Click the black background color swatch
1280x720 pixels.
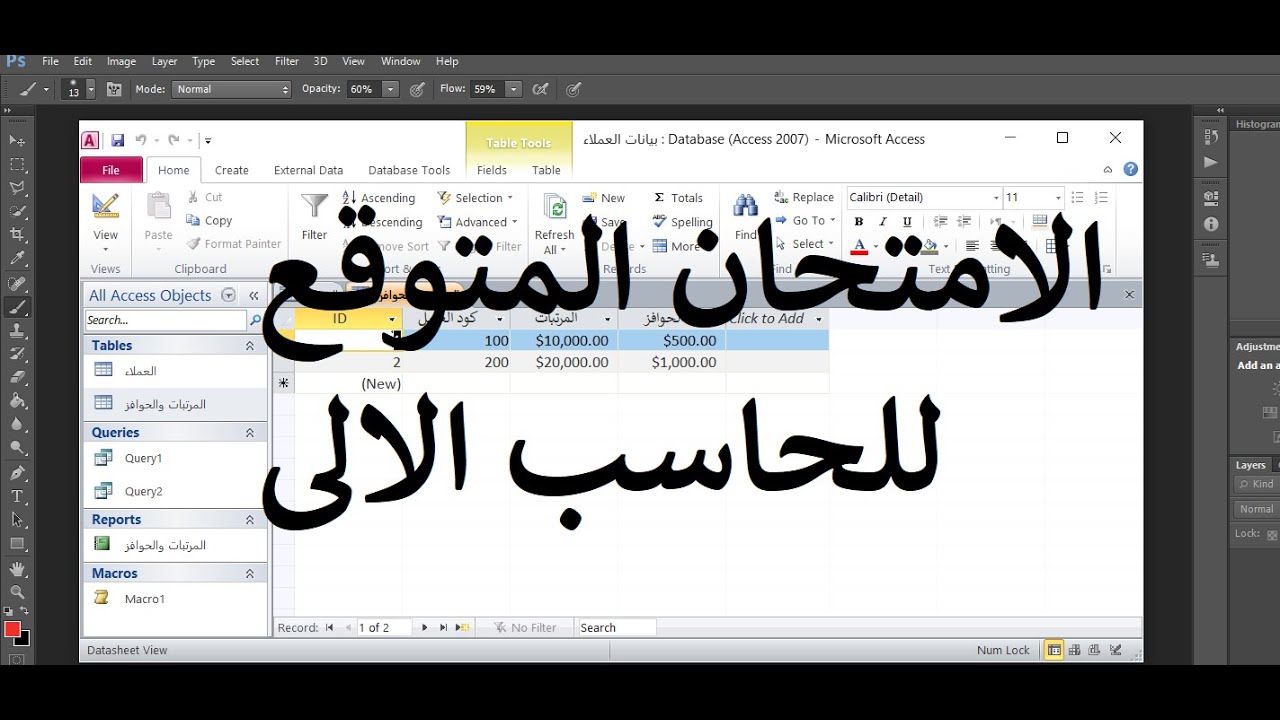click(24, 639)
